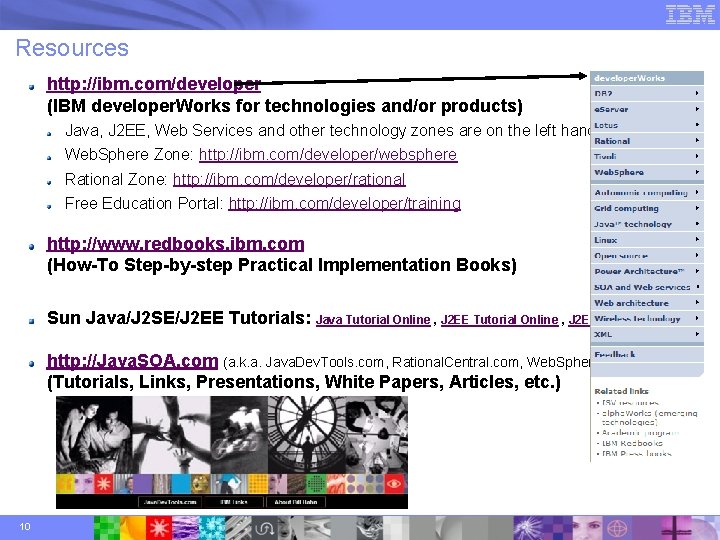Open the alphaWorks emerging technologies link
Image resolution: width=720 pixels, height=540 pixels.
tap(649, 417)
